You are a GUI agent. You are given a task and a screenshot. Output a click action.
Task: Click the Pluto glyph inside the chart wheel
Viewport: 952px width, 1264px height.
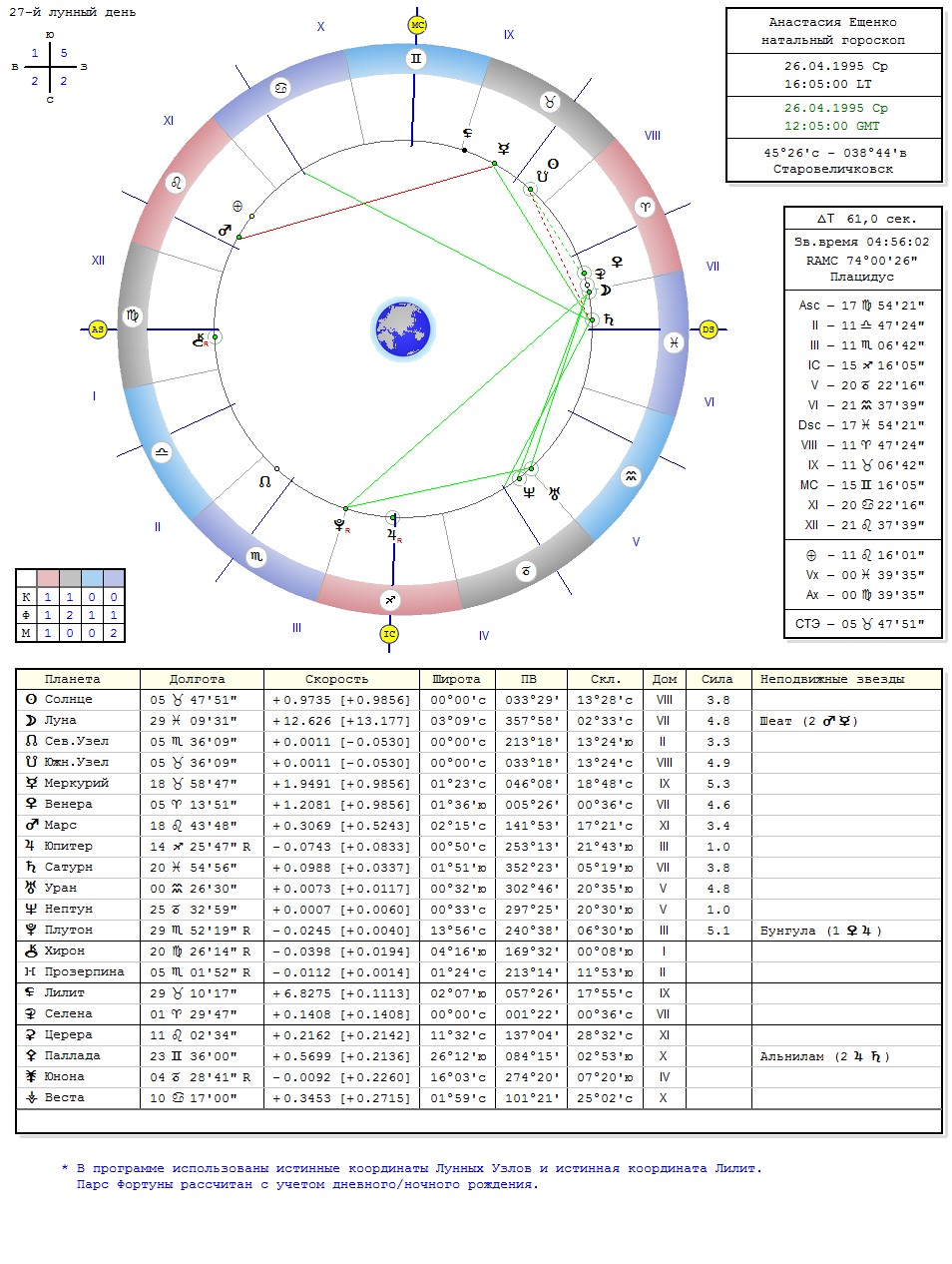point(339,523)
